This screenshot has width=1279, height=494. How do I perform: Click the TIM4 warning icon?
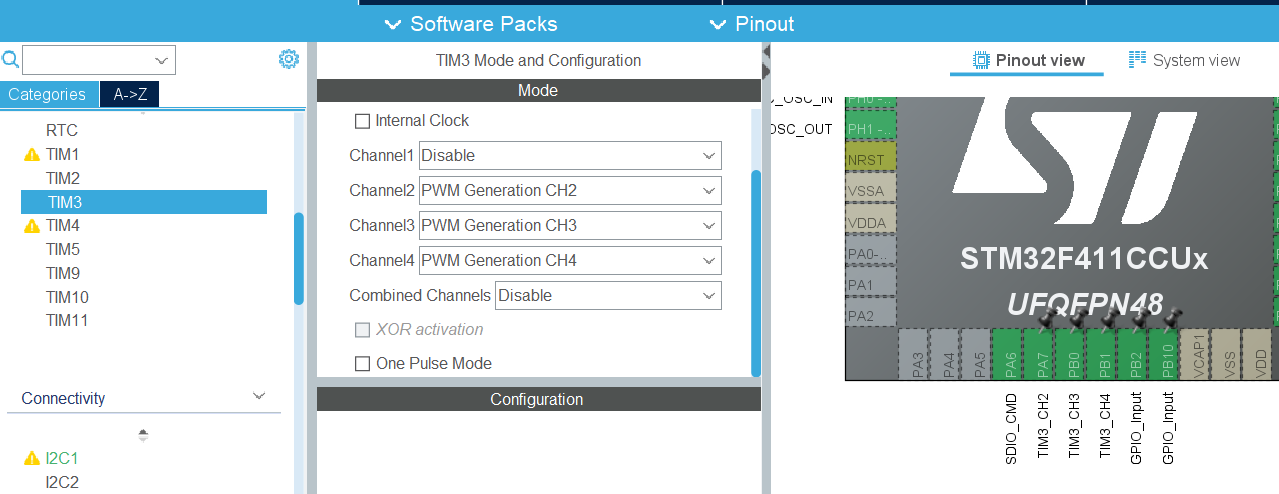(x=32, y=226)
